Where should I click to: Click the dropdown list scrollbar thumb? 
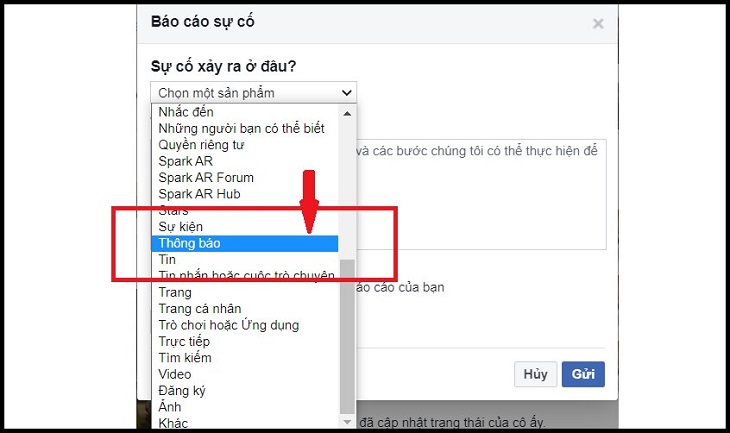click(x=347, y=337)
